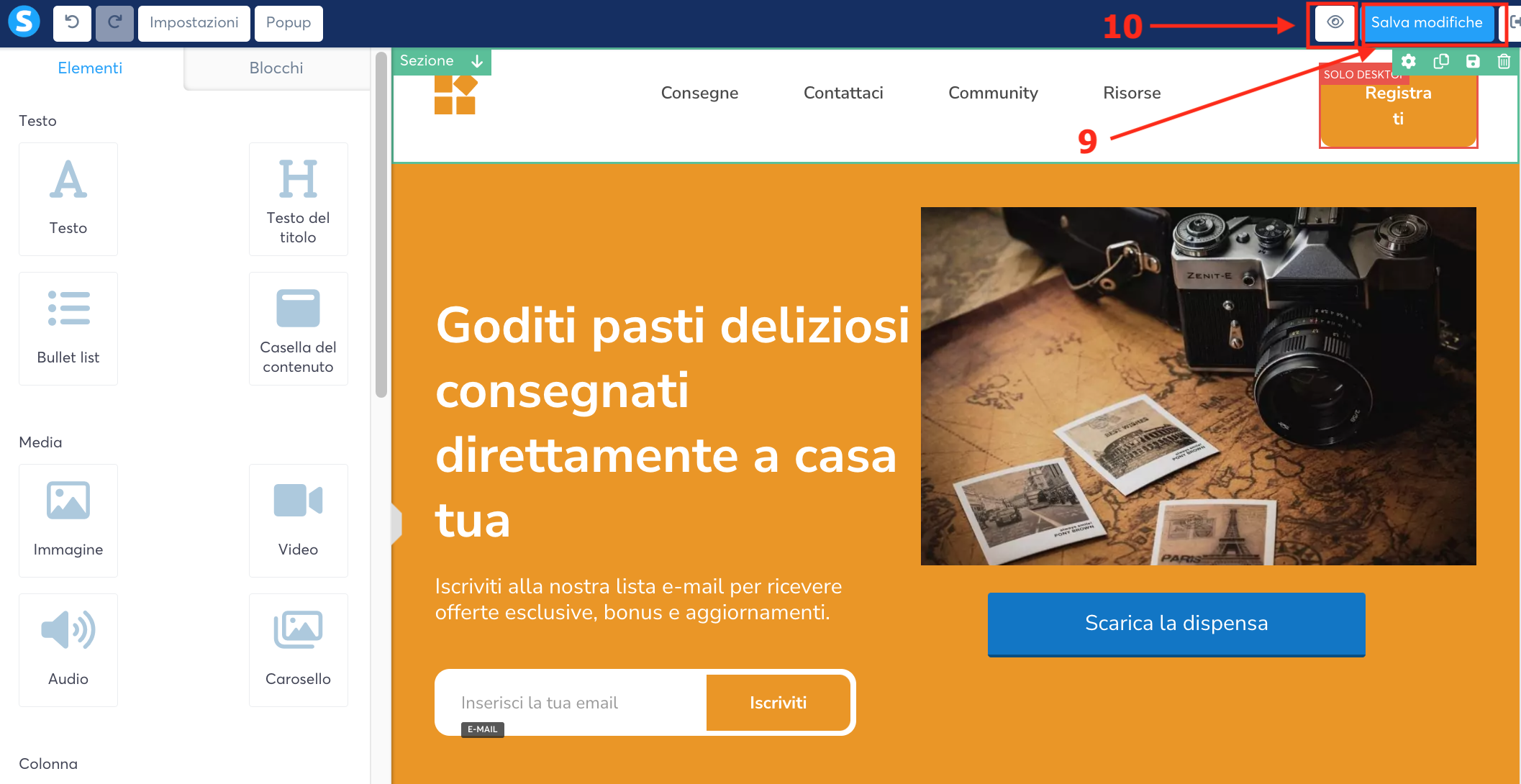Image resolution: width=1521 pixels, height=784 pixels.
Task: Toggle page preview eye icon
Action: pos(1335,23)
